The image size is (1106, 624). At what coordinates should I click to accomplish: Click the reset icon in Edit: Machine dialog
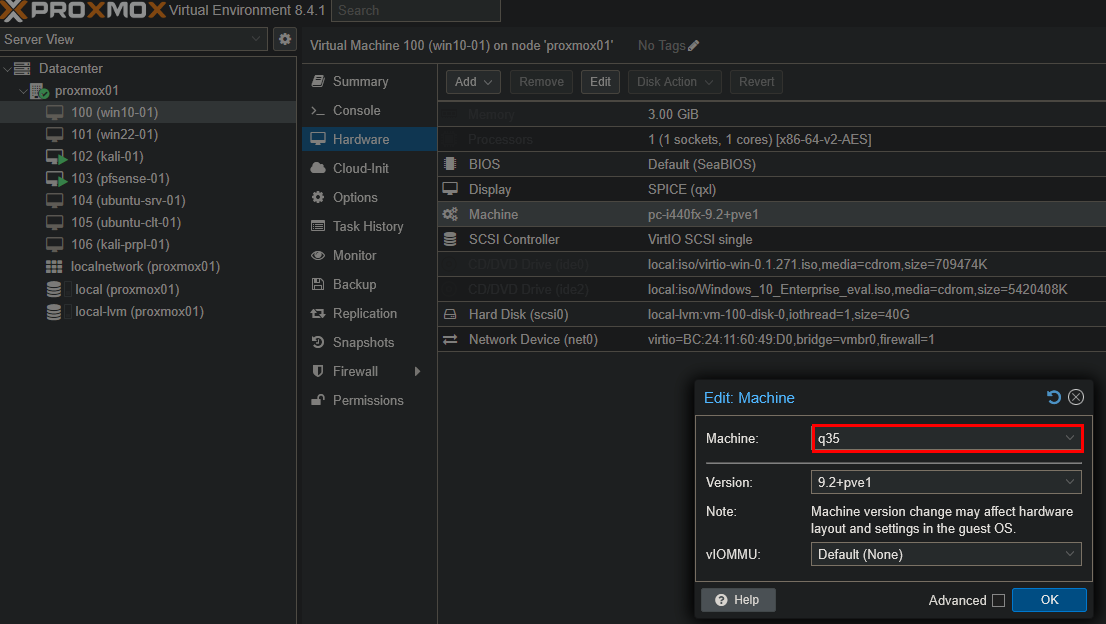(1054, 397)
